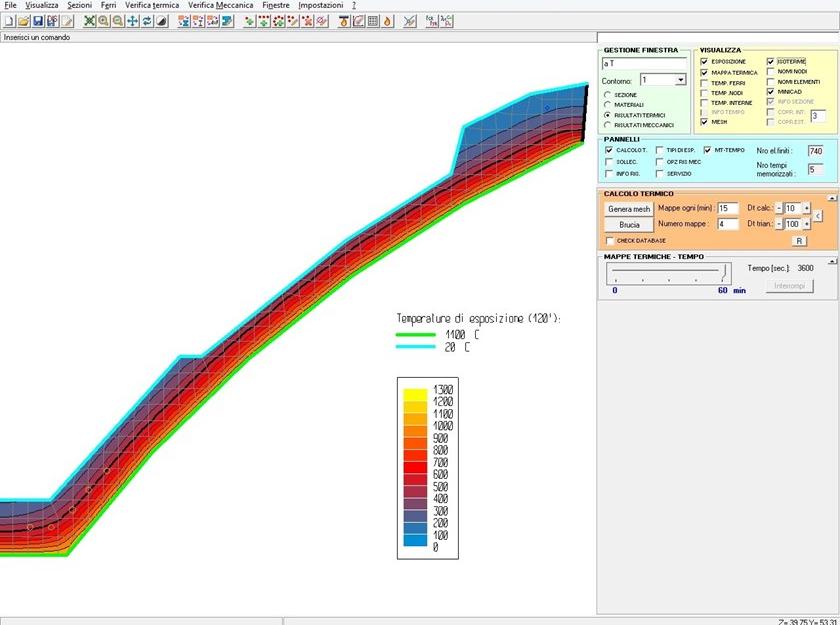This screenshot has height=625, width=840.
Task: Enable the Check Database checkbox
Action: tap(610, 241)
